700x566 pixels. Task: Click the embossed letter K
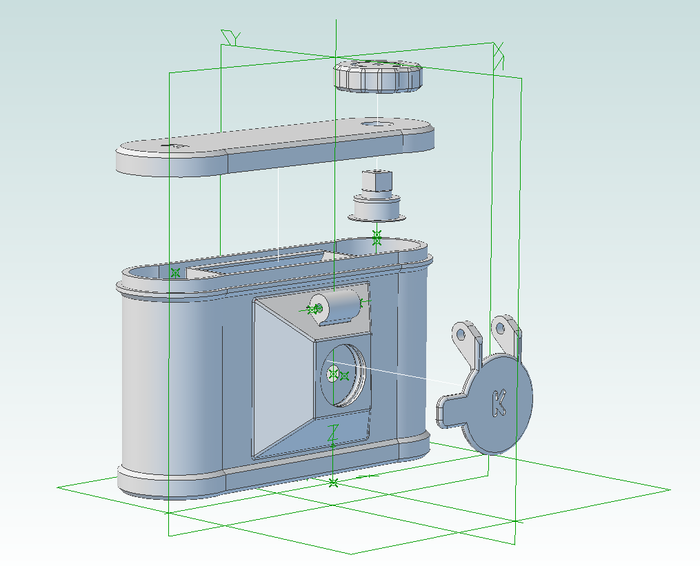(x=499, y=403)
